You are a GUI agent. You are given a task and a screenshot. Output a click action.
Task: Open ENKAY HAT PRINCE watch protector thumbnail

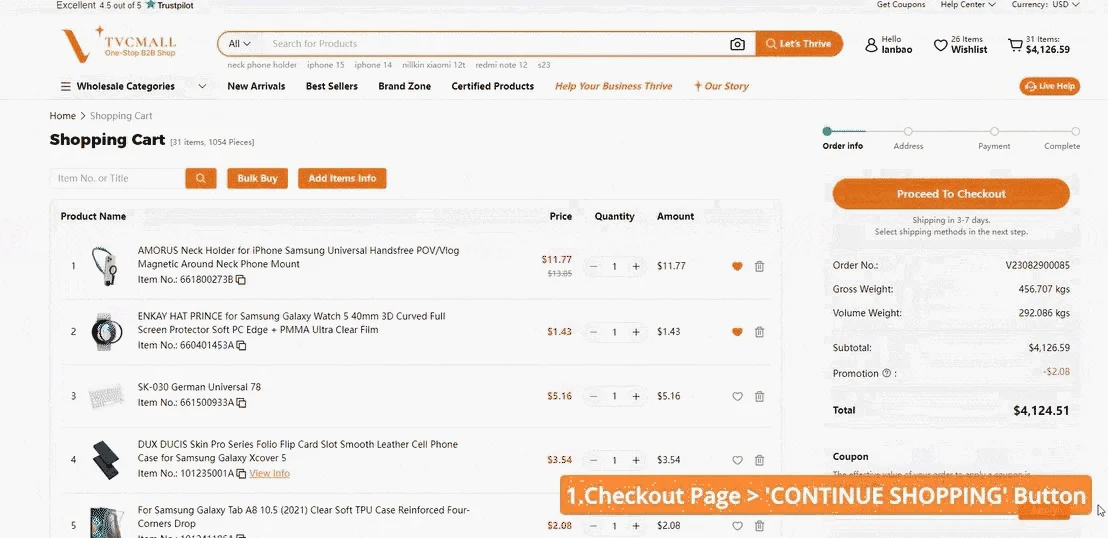pos(107,332)
